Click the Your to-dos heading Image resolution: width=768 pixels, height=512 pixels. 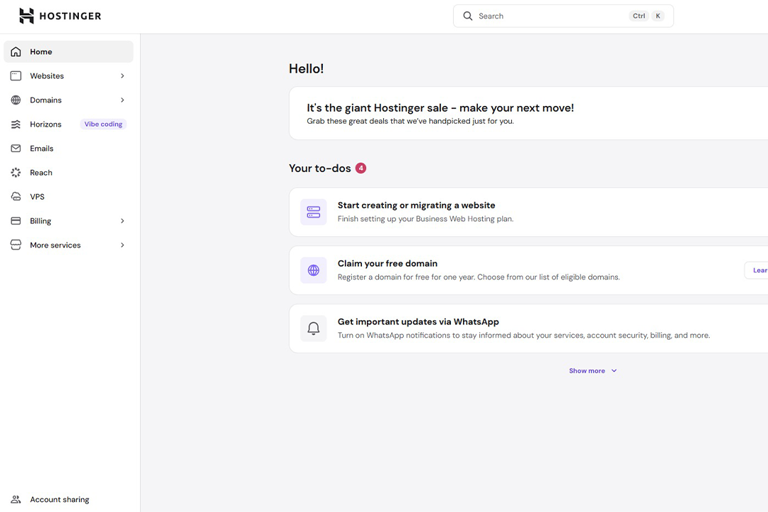click(320, 168)
